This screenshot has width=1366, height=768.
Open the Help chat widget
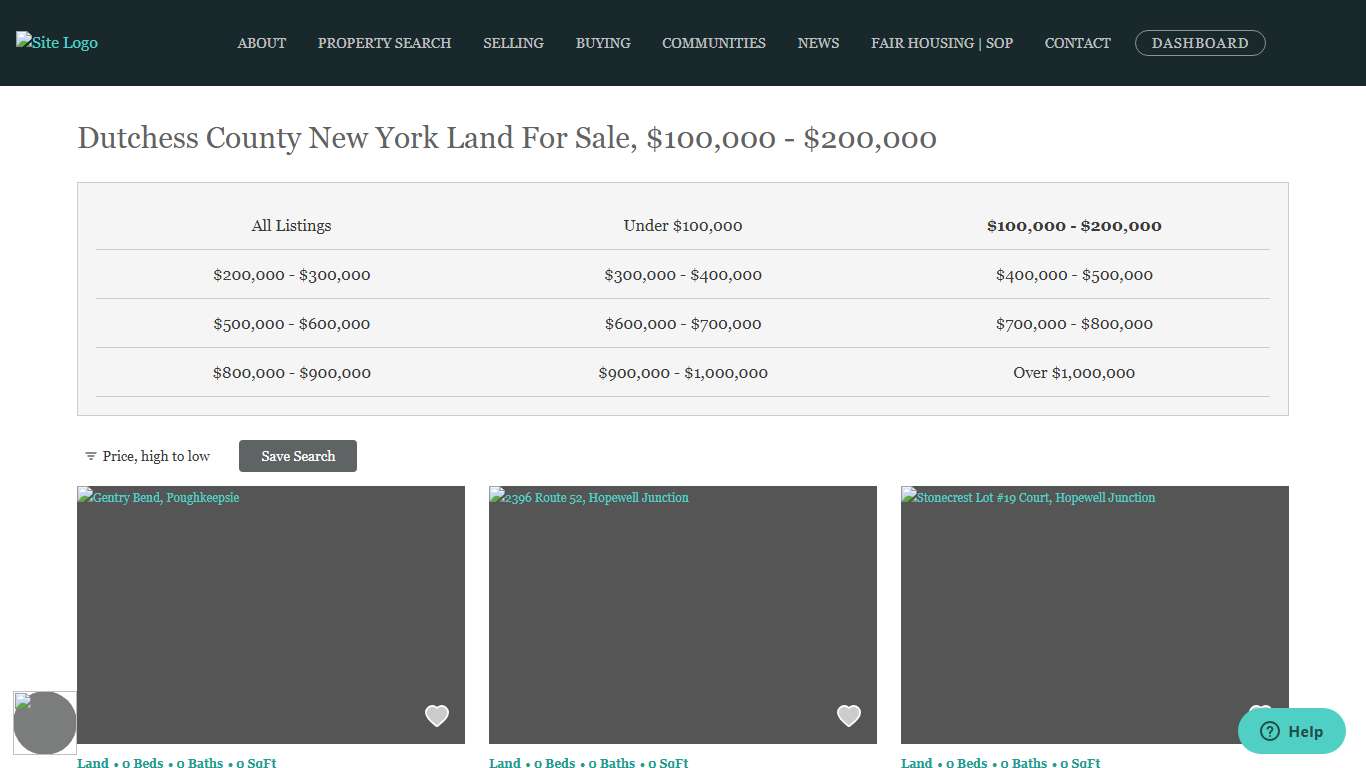click(x=1291, y=731)
